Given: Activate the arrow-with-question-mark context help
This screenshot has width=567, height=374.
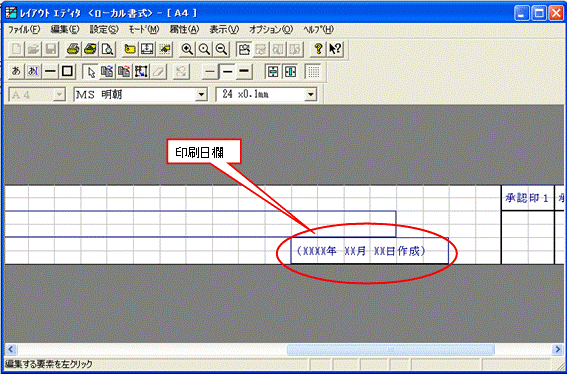Looking at the screenshot, I should [x=336, y=49].
